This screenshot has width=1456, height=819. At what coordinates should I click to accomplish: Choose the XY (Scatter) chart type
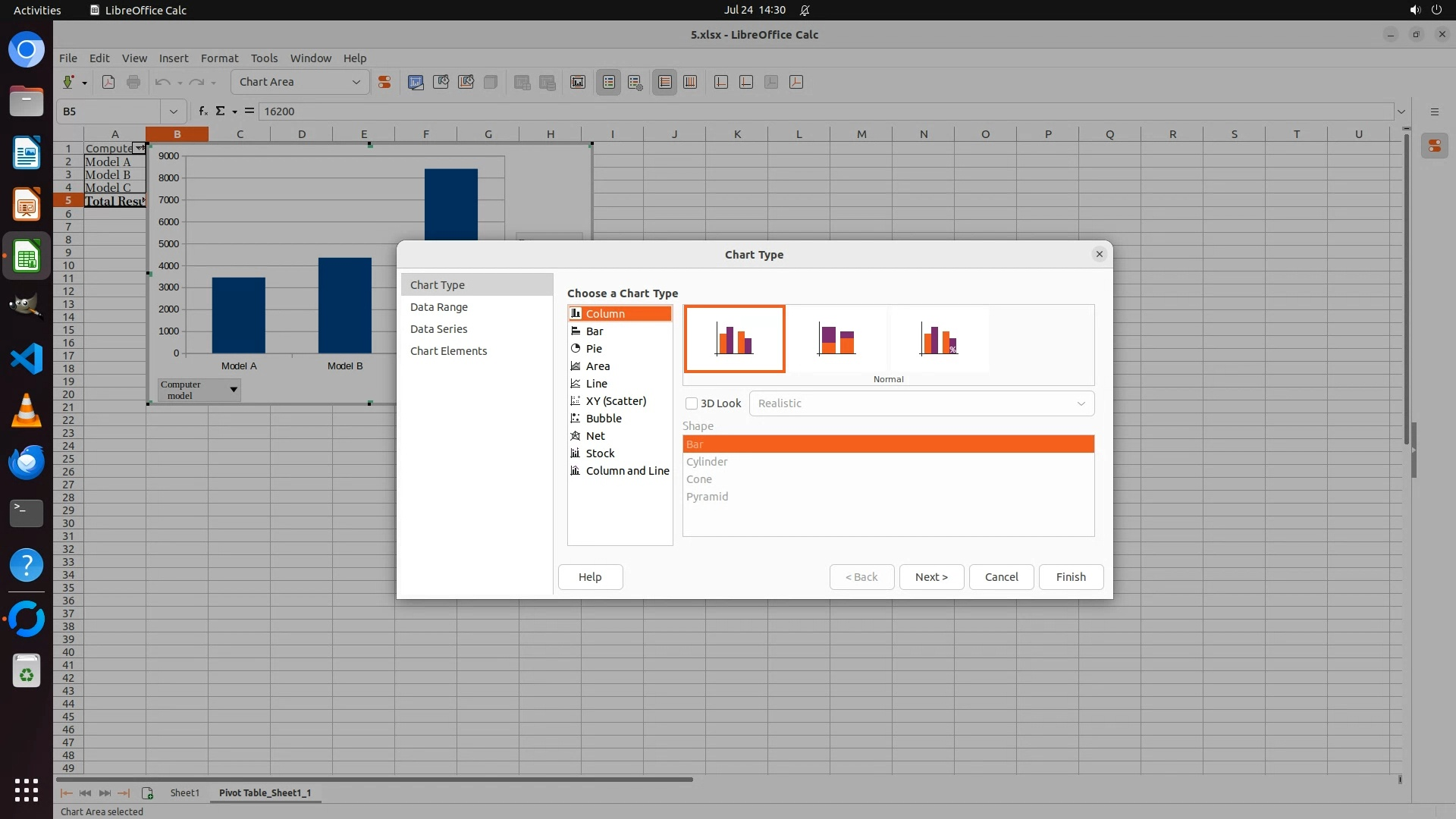tap(616, 401)
